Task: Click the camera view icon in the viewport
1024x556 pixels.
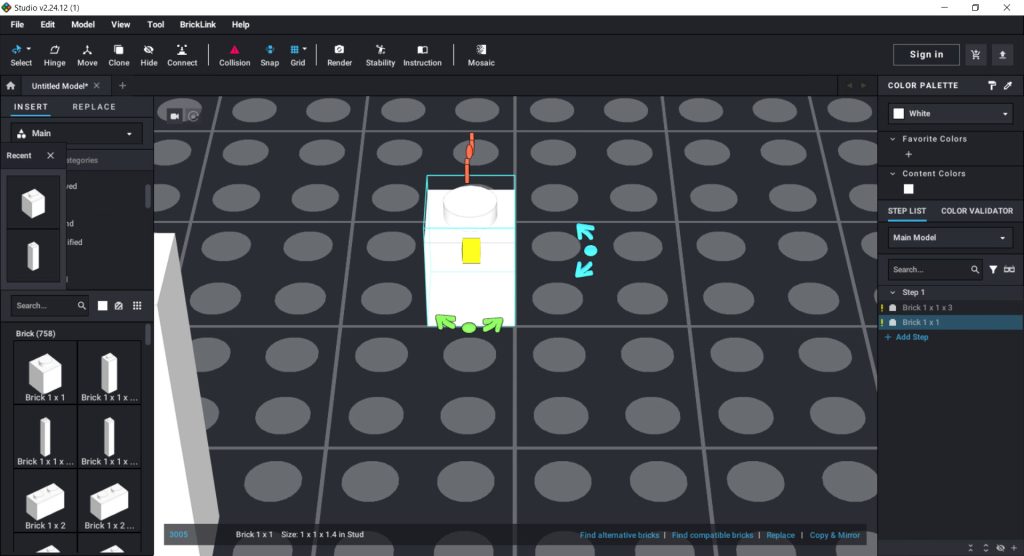Action: point(174,116)
